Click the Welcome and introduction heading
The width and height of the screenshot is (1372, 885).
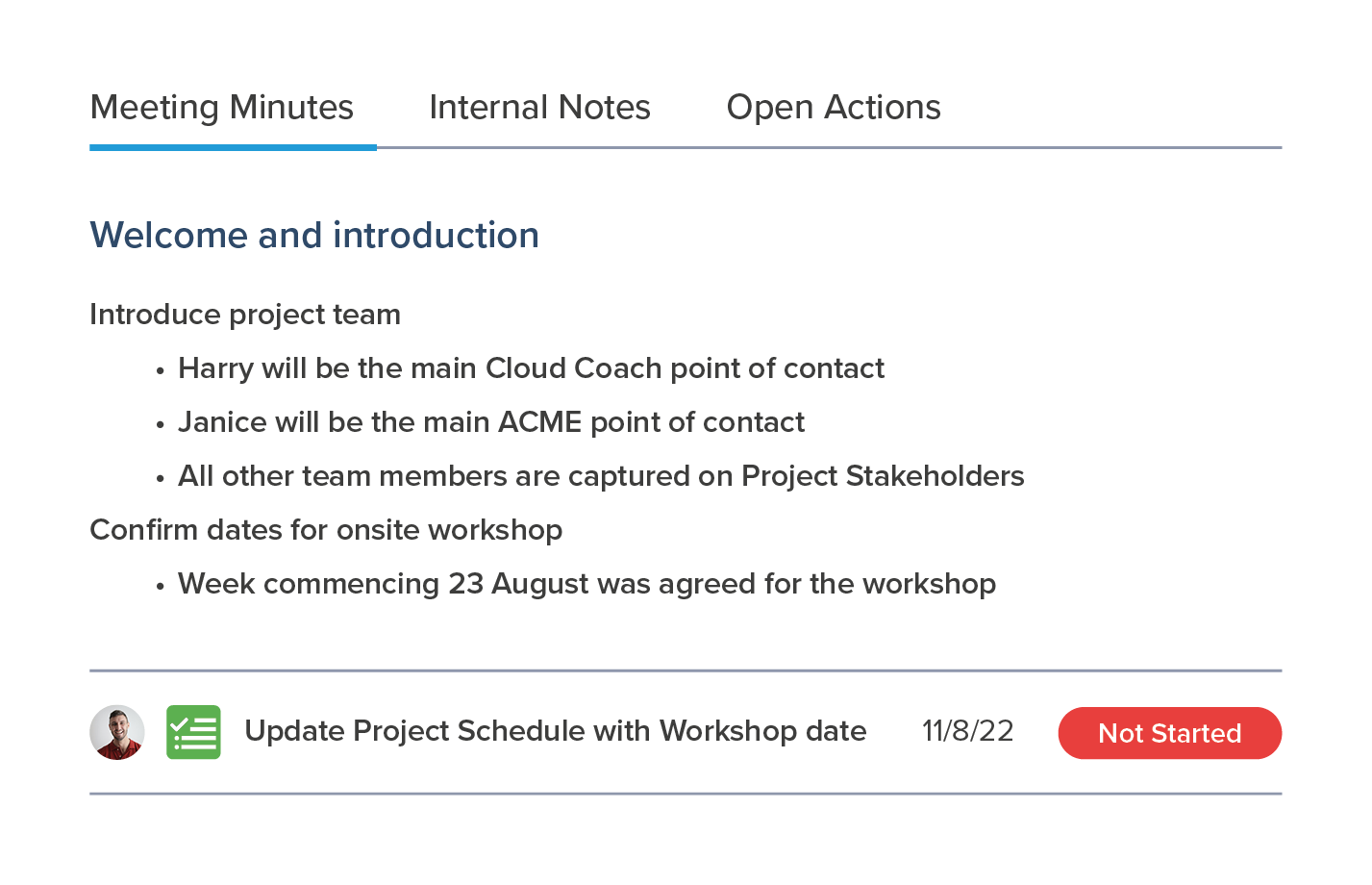click(x=314, y=236)
